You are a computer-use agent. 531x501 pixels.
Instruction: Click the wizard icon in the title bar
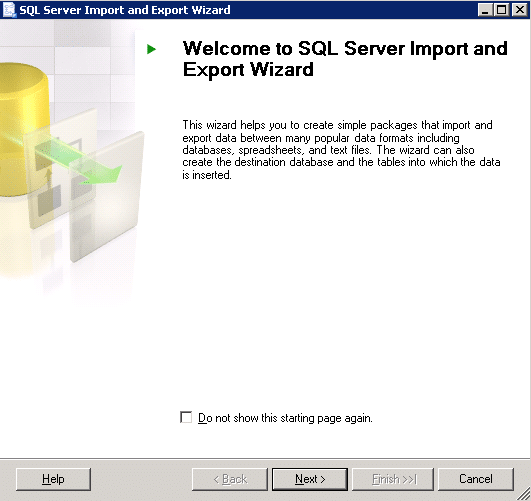point(9,9)
